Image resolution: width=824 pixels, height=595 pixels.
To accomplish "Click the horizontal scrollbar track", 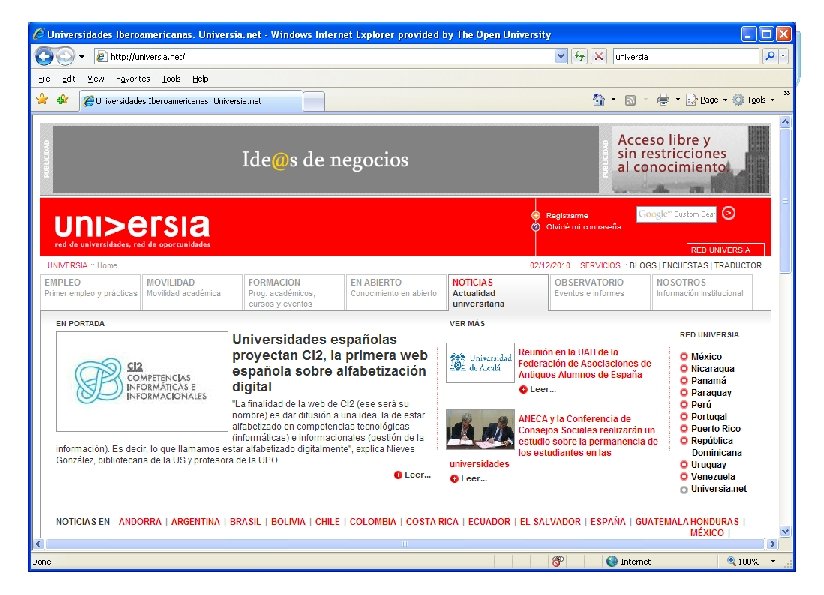I will [405, 543].
